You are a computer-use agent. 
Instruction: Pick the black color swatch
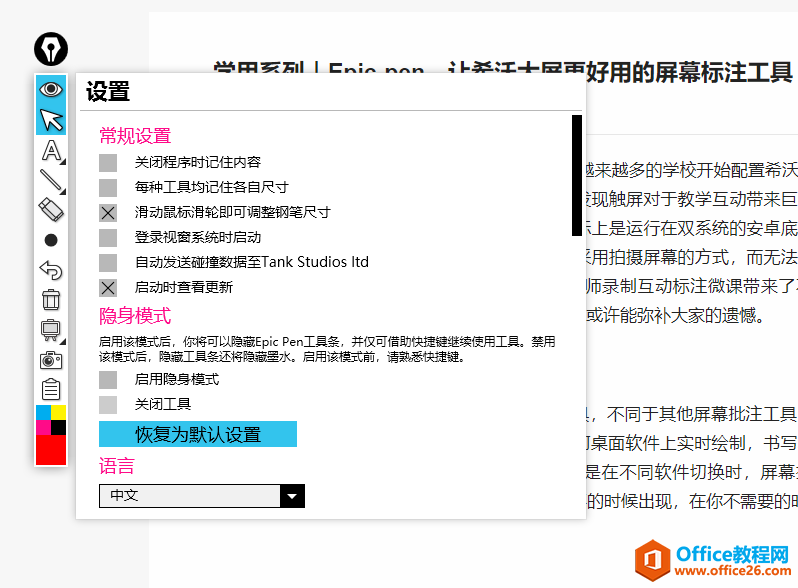coord(59,428)
